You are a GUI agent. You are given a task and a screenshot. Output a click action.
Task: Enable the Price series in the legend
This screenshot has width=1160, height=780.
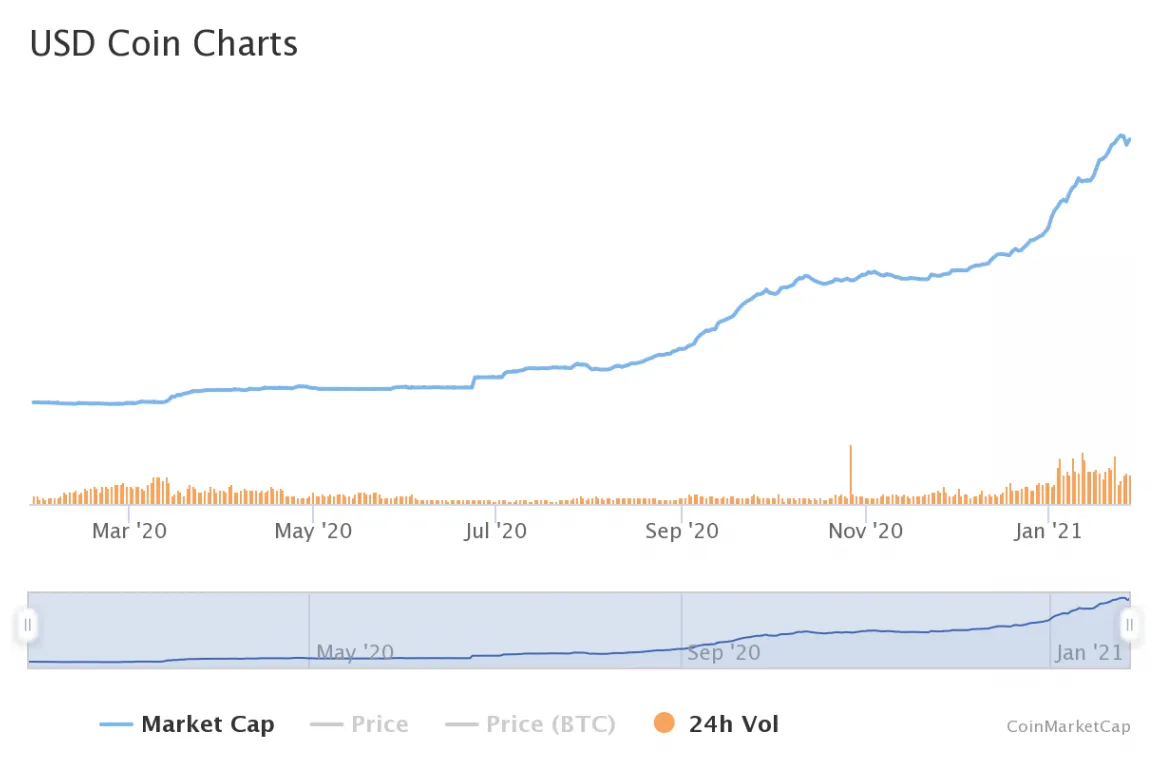pos(380,723)
